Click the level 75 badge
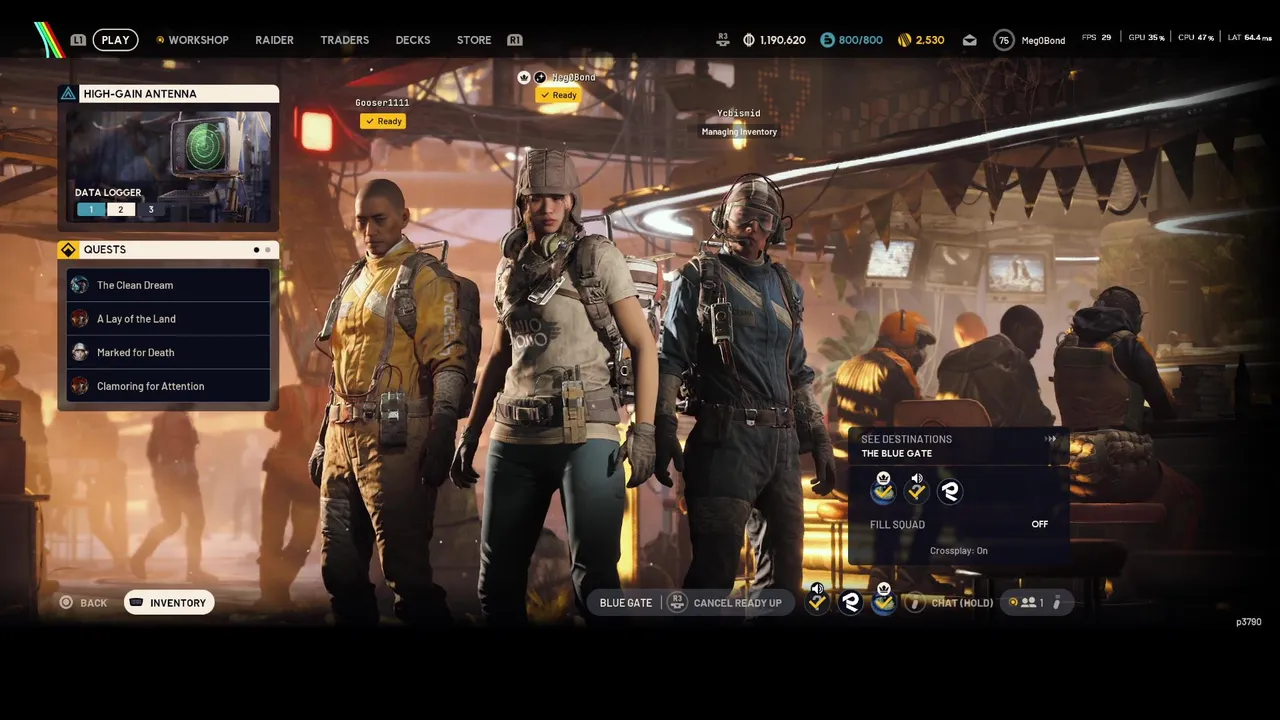Screen dimensions: 1280x720 (x=1004, y=40)
